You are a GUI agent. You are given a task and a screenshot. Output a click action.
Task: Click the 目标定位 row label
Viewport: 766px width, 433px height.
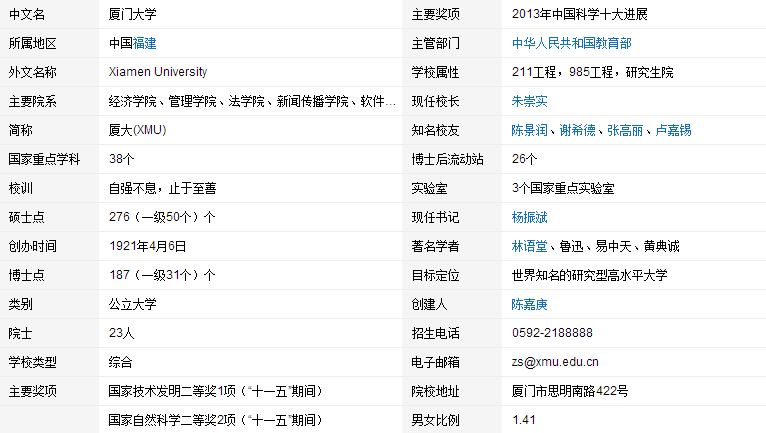(435, 275)
